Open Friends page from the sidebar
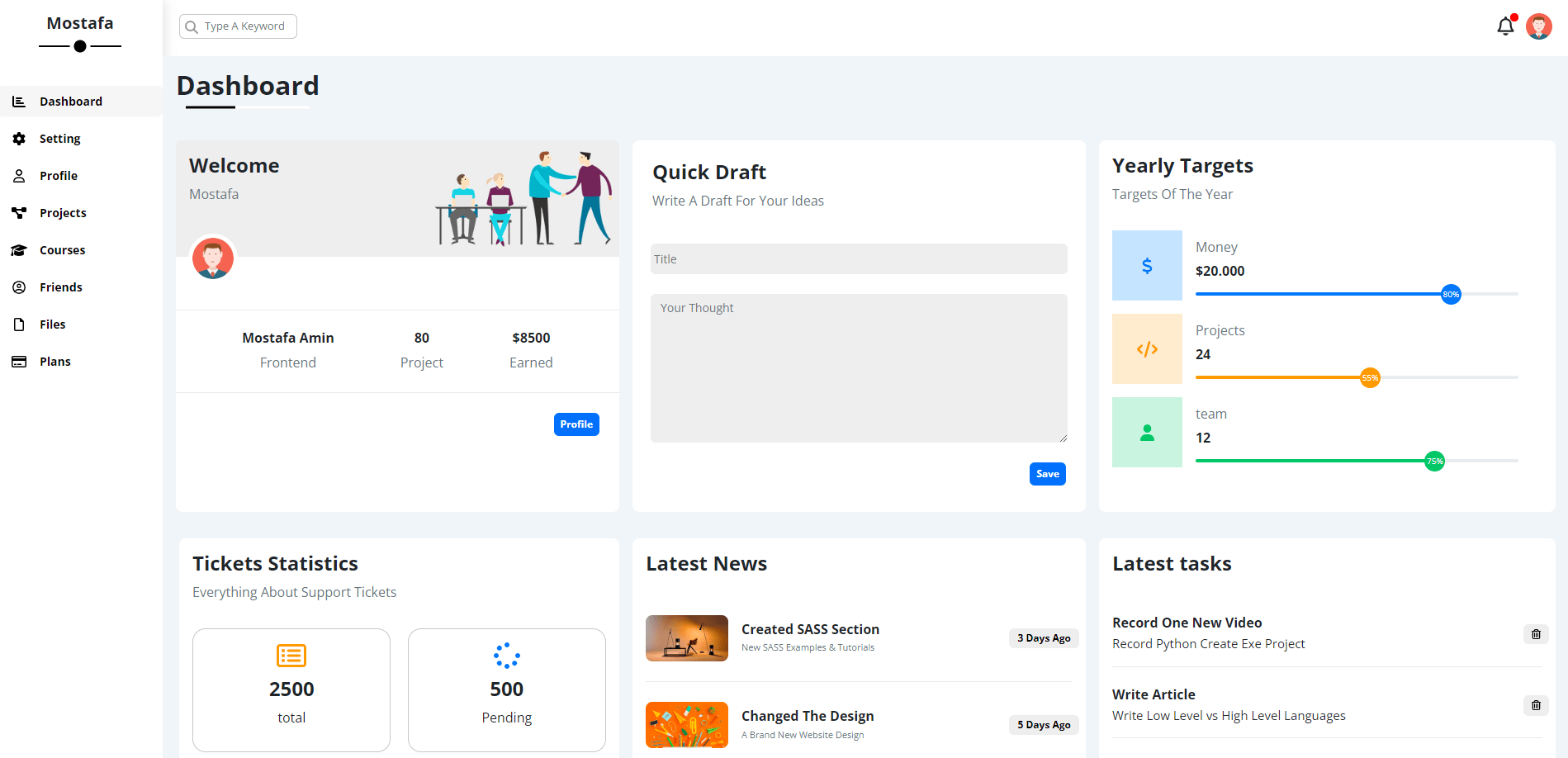This screenshot has height=758, width=1568. pyautogui.click(x=81, y=287)
